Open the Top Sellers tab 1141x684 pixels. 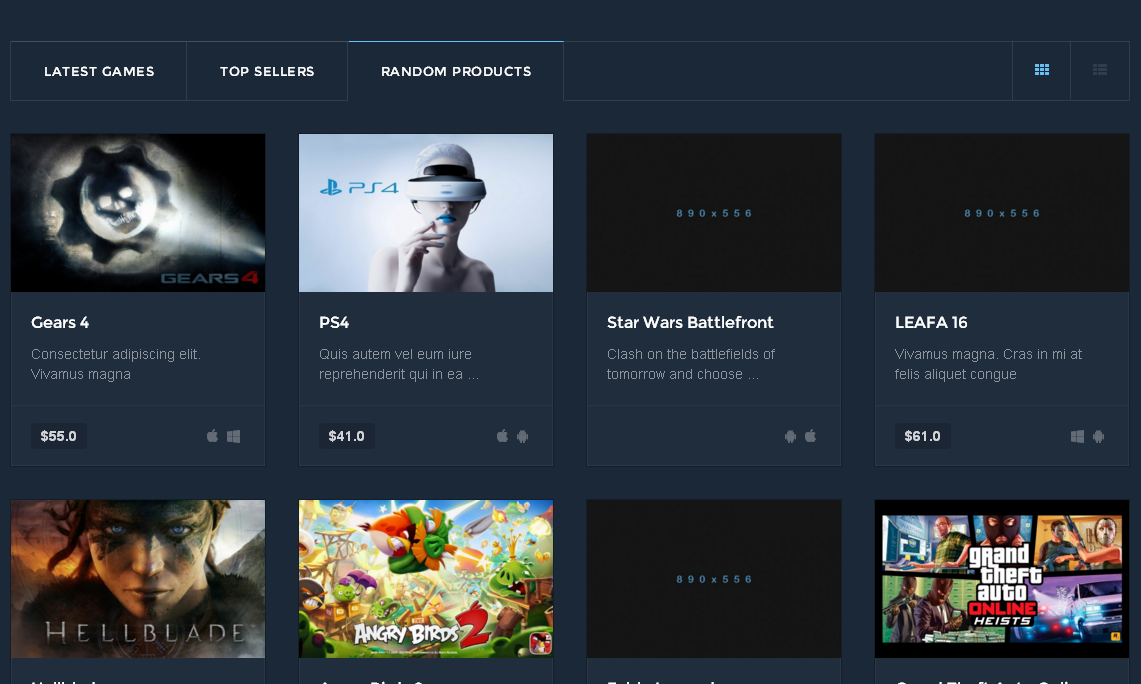coord(267,71)
